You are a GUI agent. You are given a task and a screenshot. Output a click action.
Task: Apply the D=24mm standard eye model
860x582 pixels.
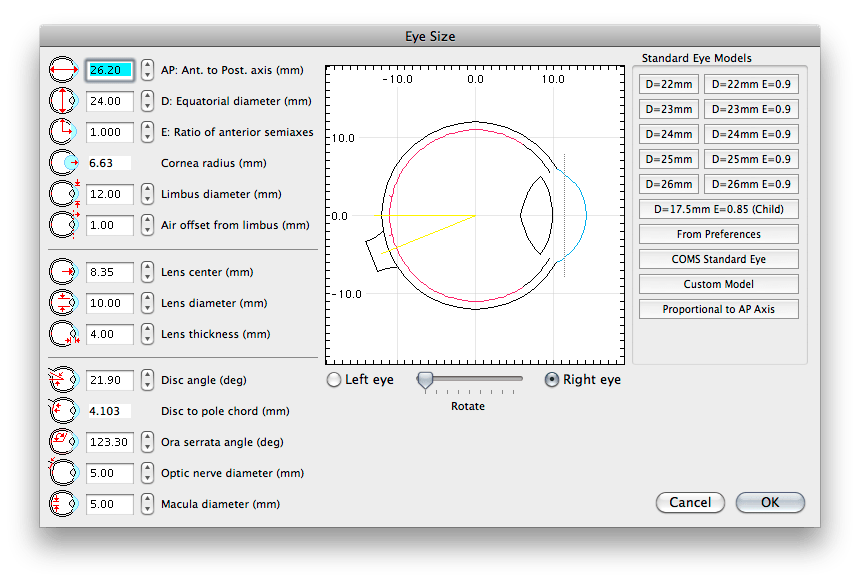tap(669, 134)
